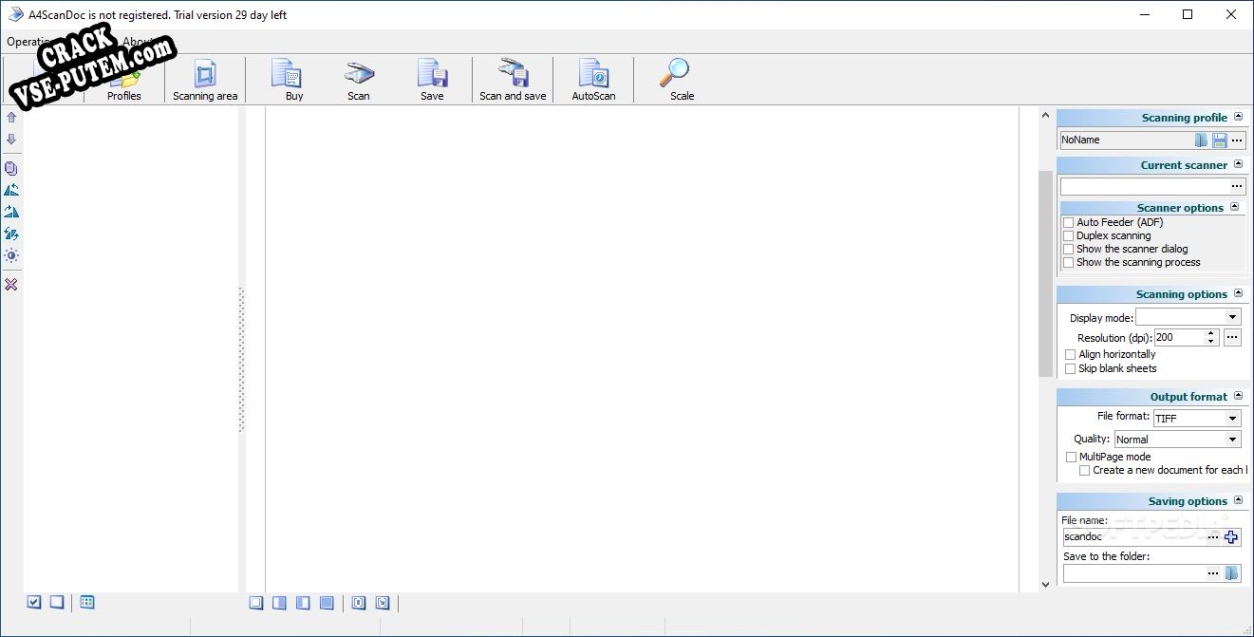This screenshot has width=1254, height=637.
Task: Open the File format dropdown
Action: (1233, 418)
